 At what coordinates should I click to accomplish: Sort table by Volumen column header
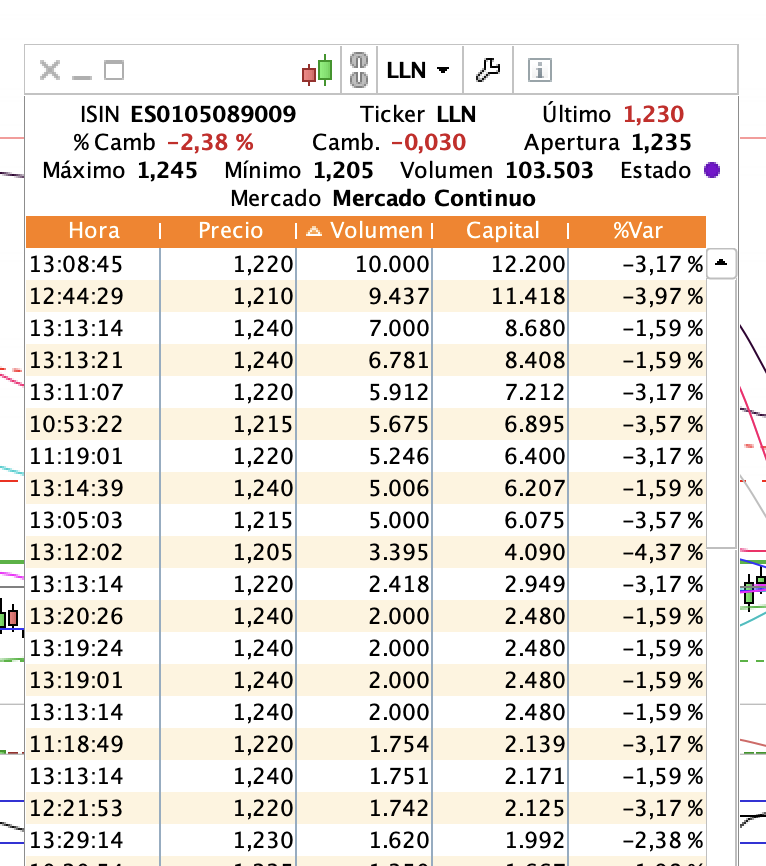(365, 231)
